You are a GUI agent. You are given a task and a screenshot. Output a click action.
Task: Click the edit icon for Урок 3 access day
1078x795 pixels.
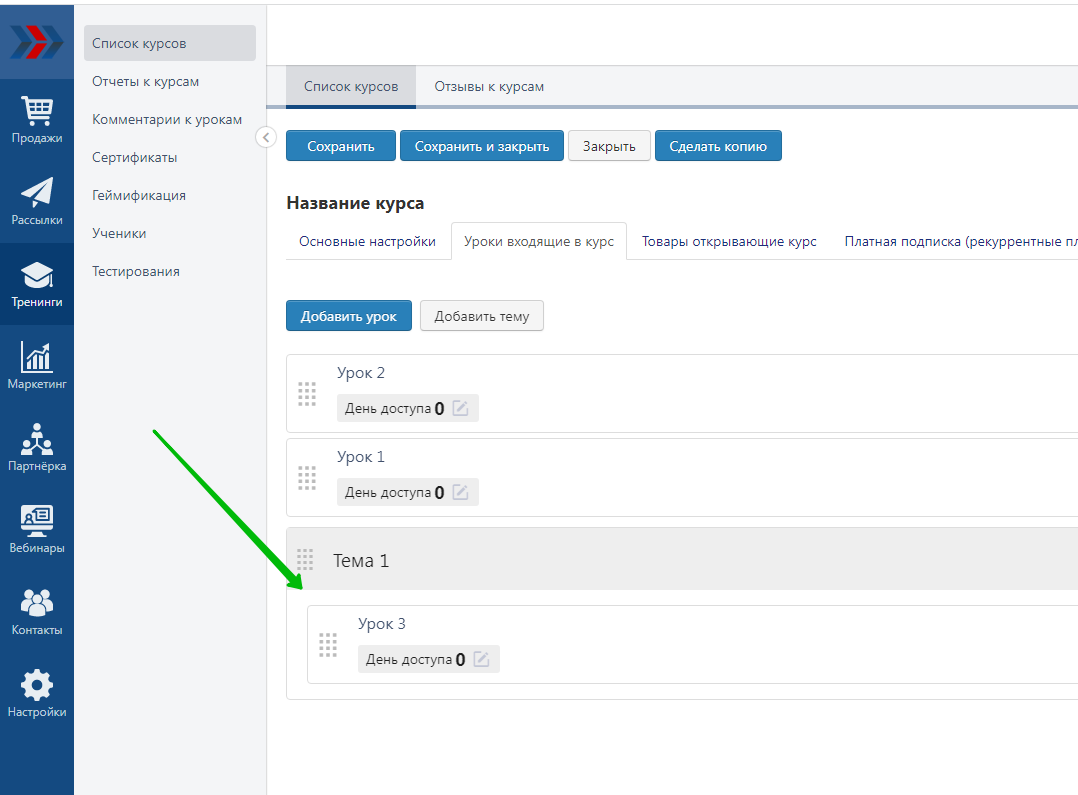coord(481,659)
